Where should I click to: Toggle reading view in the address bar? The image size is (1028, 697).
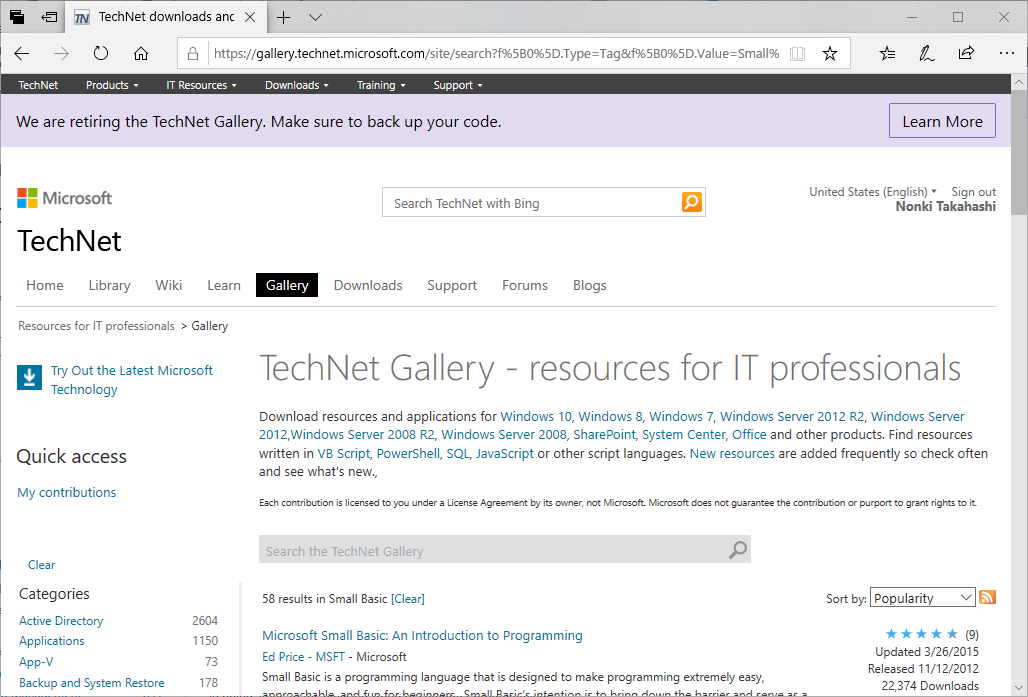pyautogui.click(x=797, y=52)
